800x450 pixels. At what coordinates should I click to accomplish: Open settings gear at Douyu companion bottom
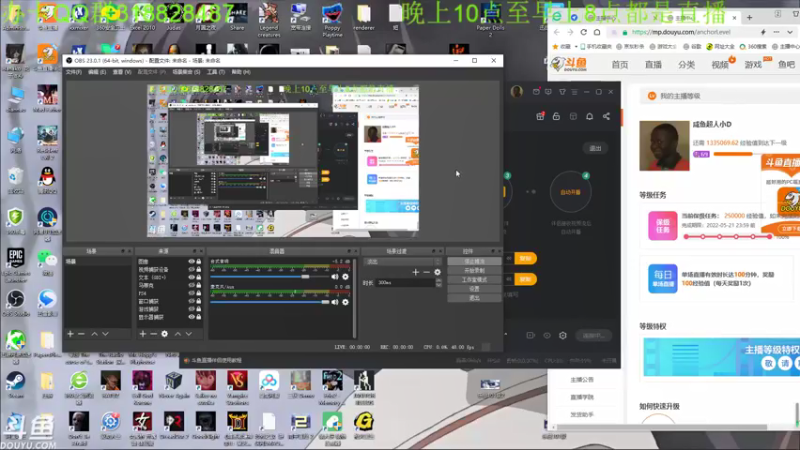tap(563, 335)
